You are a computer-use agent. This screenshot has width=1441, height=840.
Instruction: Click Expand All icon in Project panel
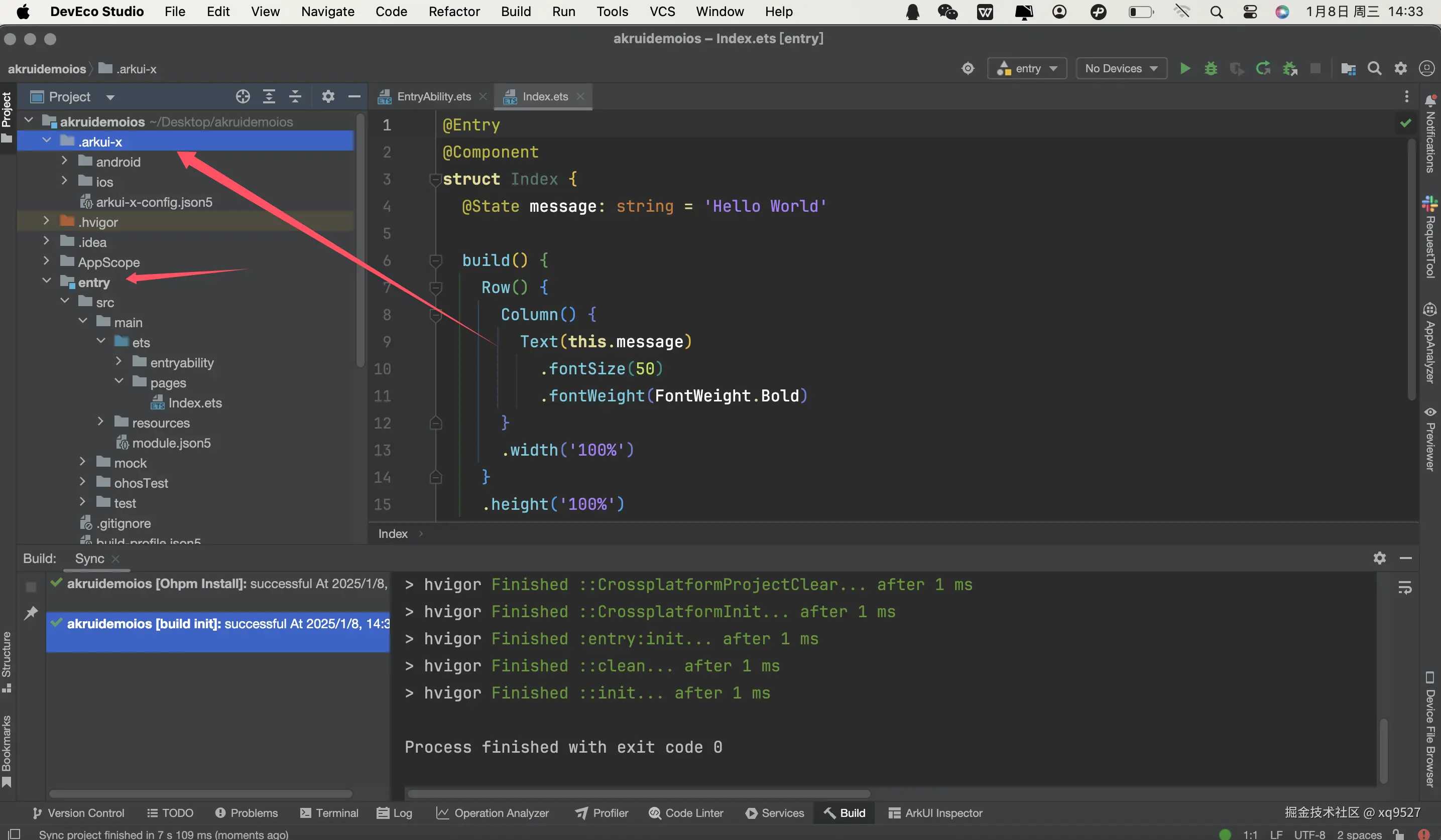(269, 96)
